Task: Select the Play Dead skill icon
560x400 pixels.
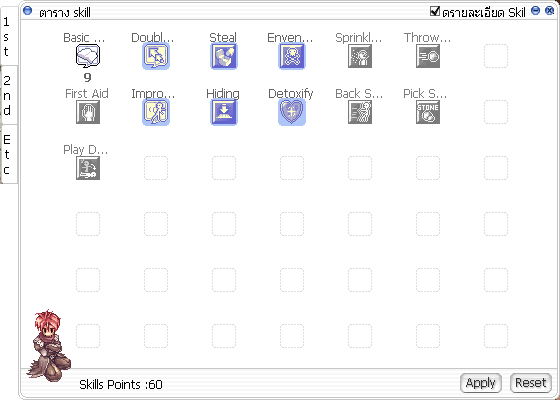Action: pos(88,168)
